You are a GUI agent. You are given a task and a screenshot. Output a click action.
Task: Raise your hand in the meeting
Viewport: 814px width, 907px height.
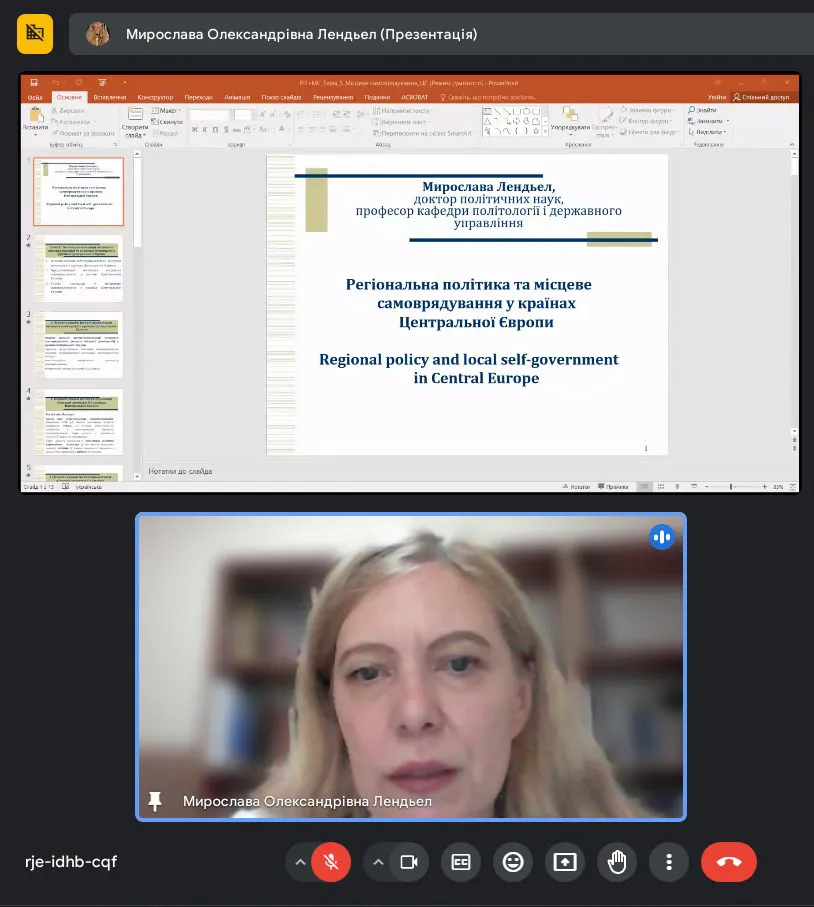[x=617, y=862]
